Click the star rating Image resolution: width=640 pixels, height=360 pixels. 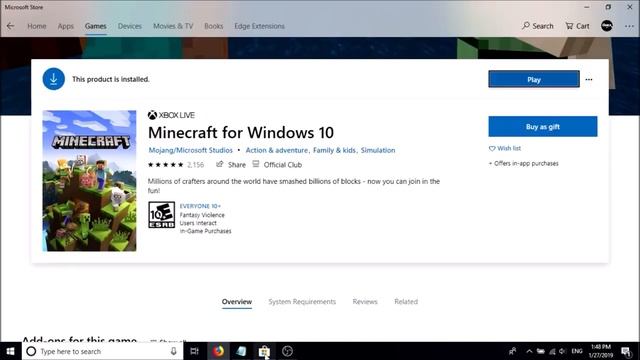(x=166, y=165)
